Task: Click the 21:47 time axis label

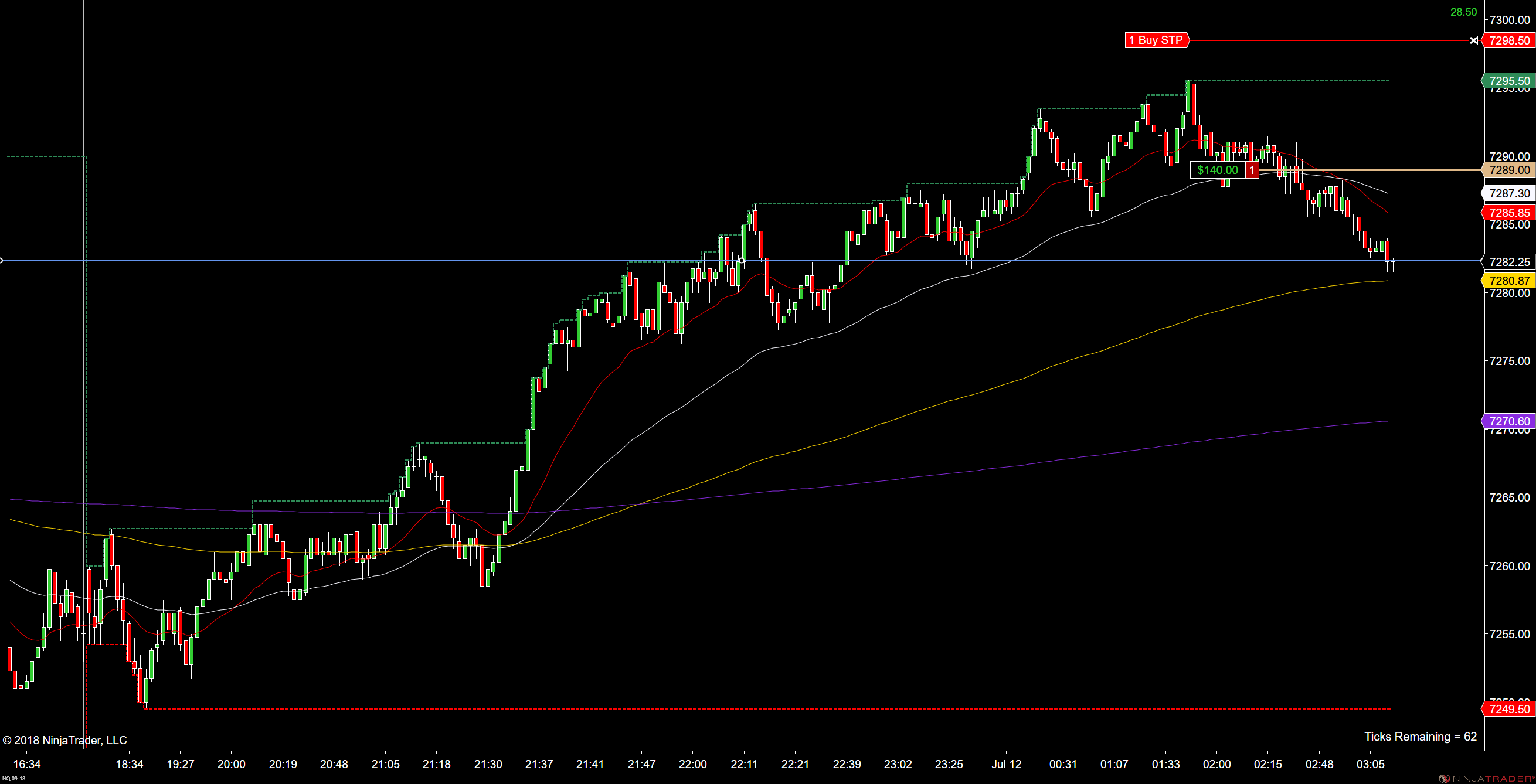Action: [x=641, y=764]
